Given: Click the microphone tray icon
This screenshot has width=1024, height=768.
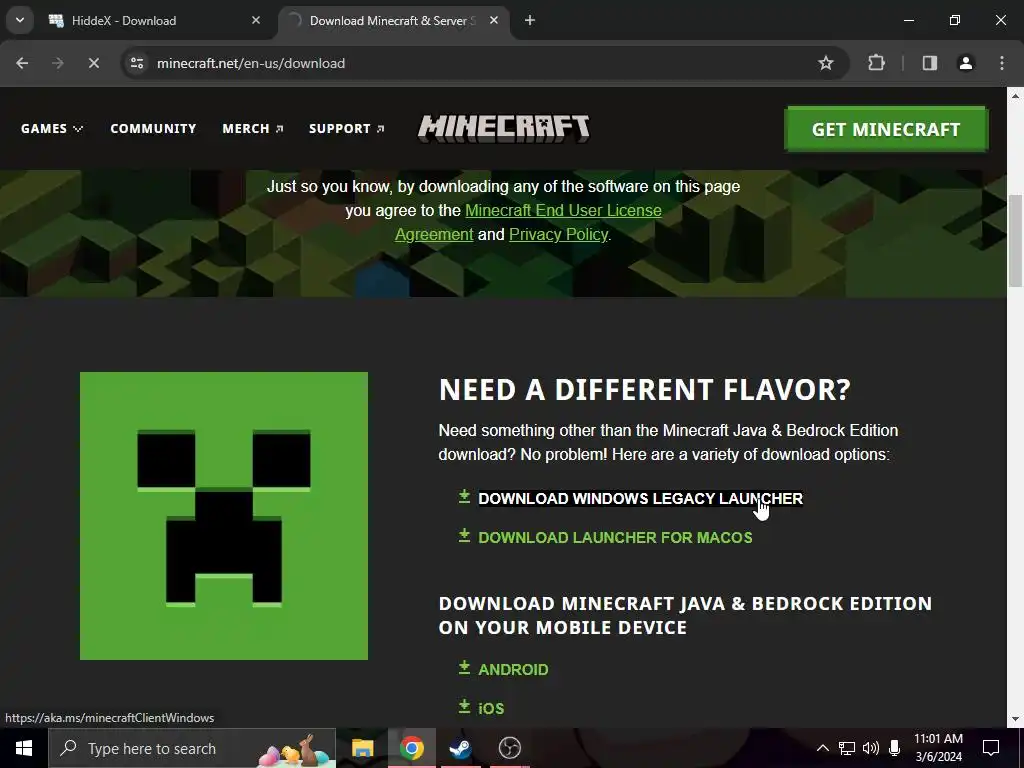Looking at the screenshot, I should click(x=895, y=748).
